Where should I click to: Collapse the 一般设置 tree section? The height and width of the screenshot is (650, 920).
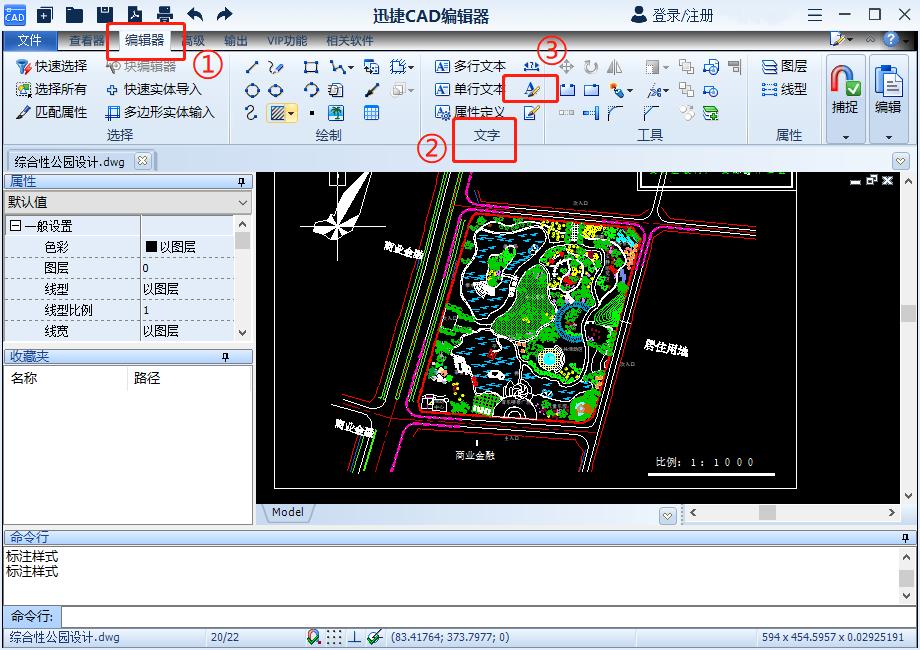[15, 226]
